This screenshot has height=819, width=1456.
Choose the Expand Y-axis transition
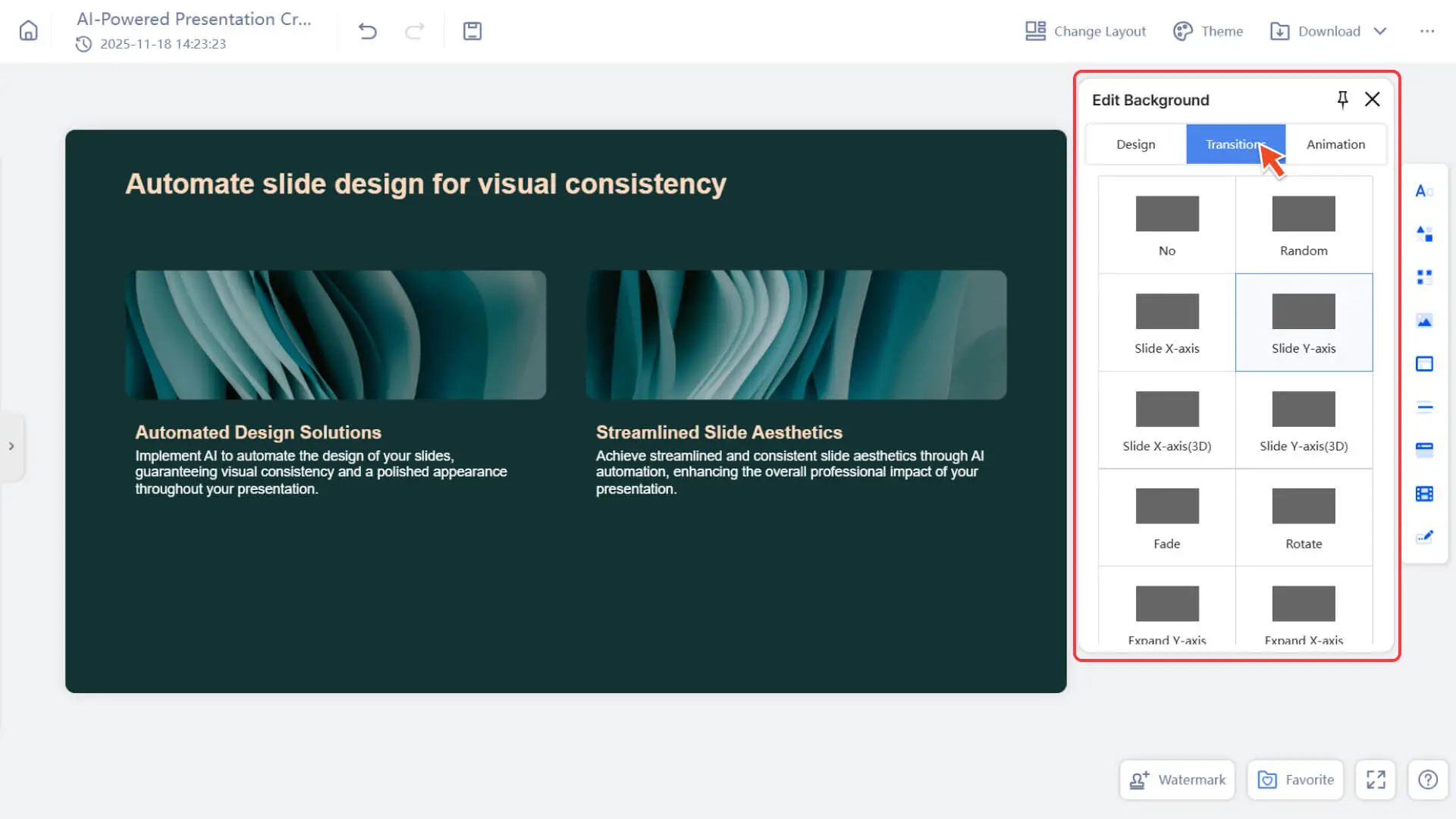1167,607
